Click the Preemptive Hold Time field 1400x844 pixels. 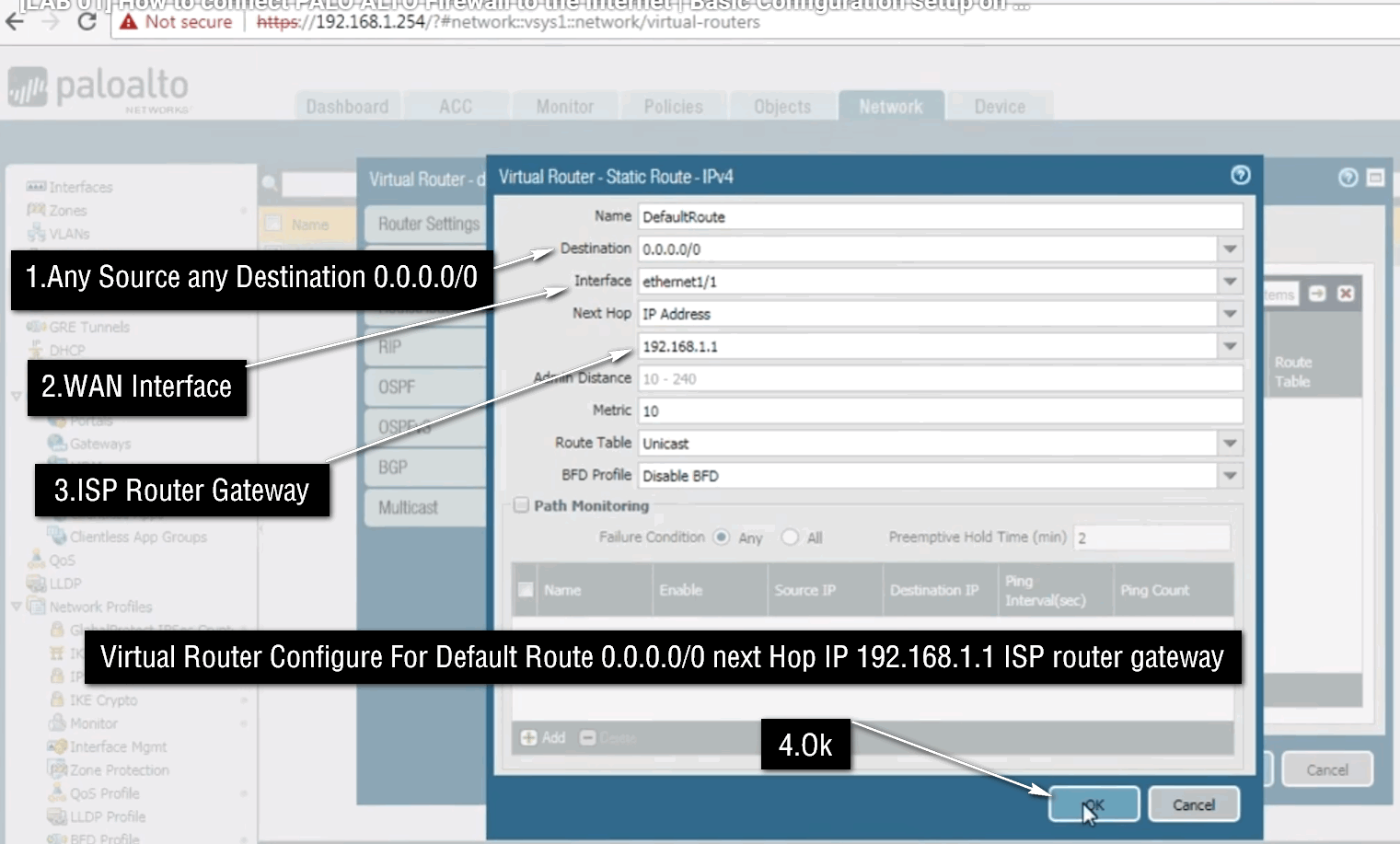pyautogui.click(x=1151, y=538)
